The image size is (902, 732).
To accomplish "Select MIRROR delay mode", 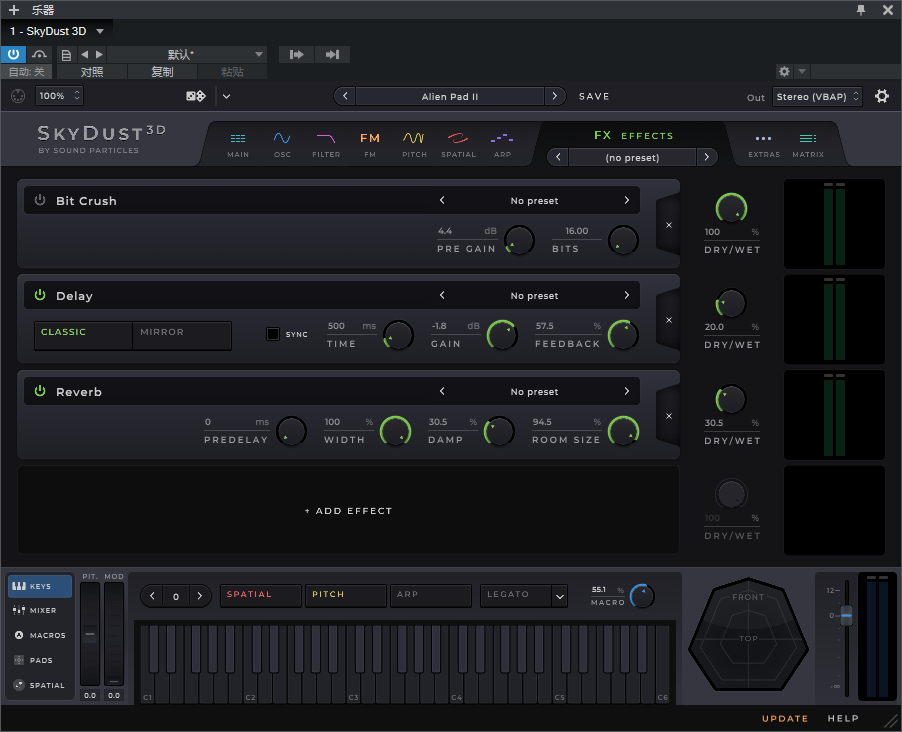I will click(182, 336).
